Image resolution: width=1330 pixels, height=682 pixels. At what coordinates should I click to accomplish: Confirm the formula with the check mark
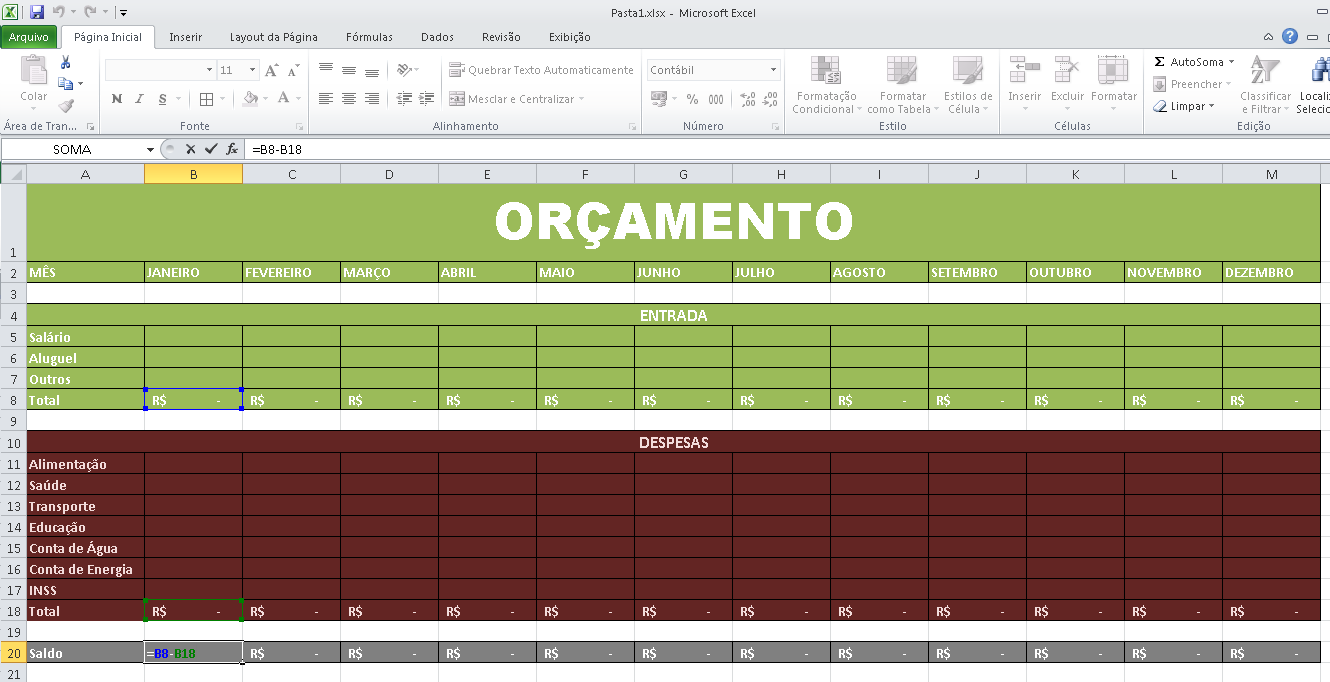[x=211, y=148]
